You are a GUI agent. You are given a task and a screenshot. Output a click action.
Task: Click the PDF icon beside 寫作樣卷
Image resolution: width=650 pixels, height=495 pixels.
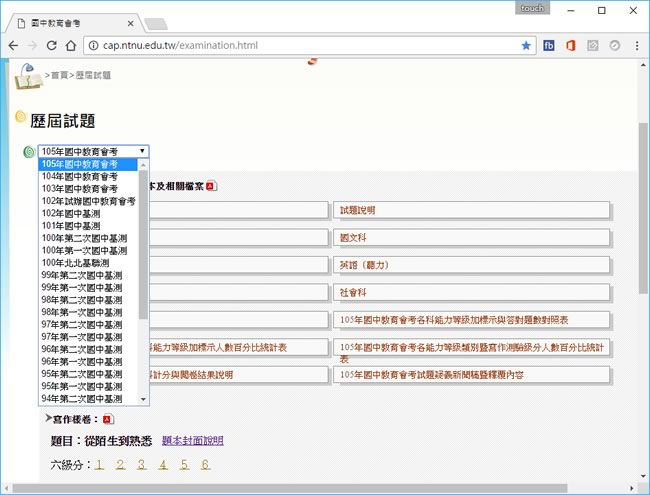108,420
